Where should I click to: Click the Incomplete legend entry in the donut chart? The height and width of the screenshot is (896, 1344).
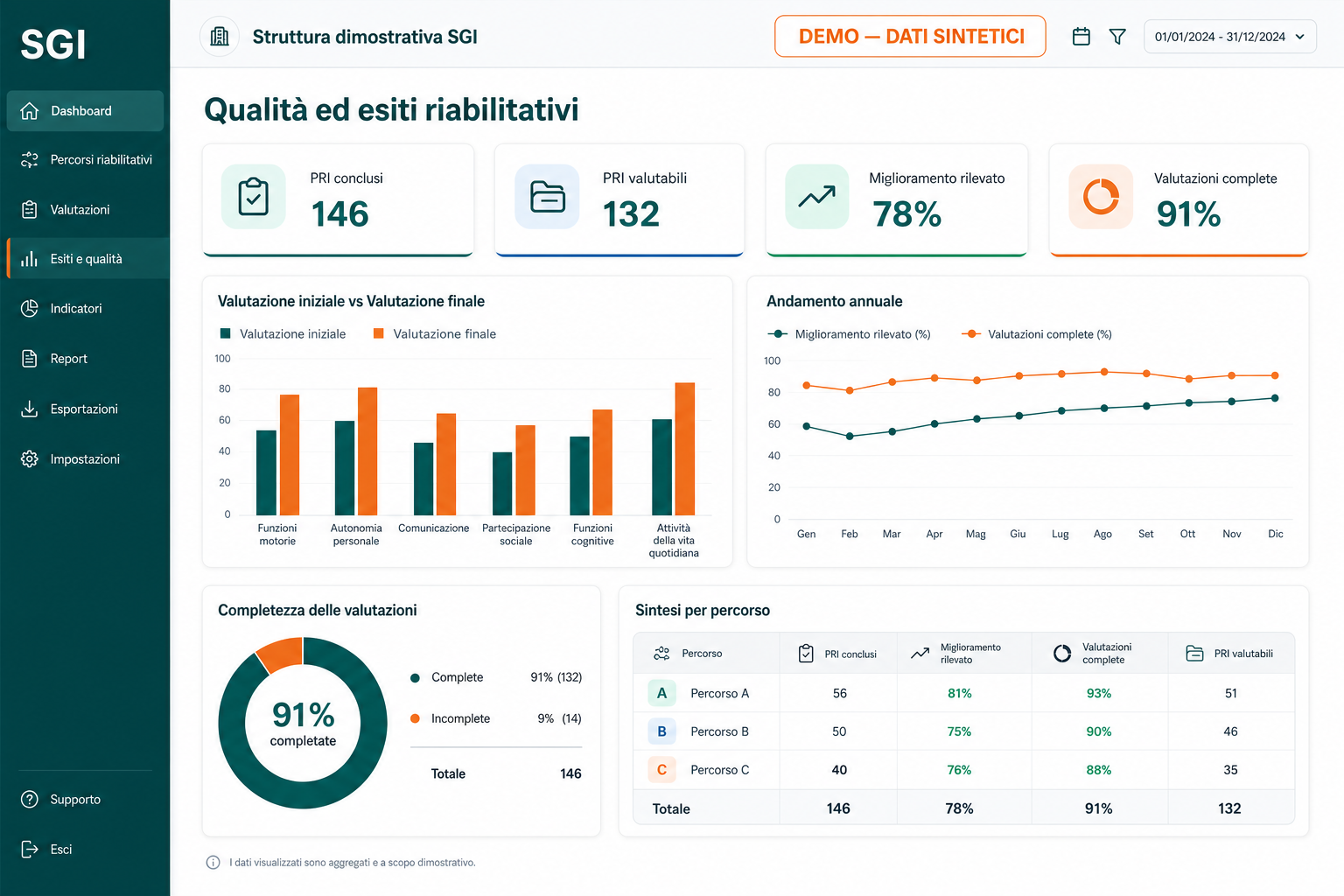[496, 718]
